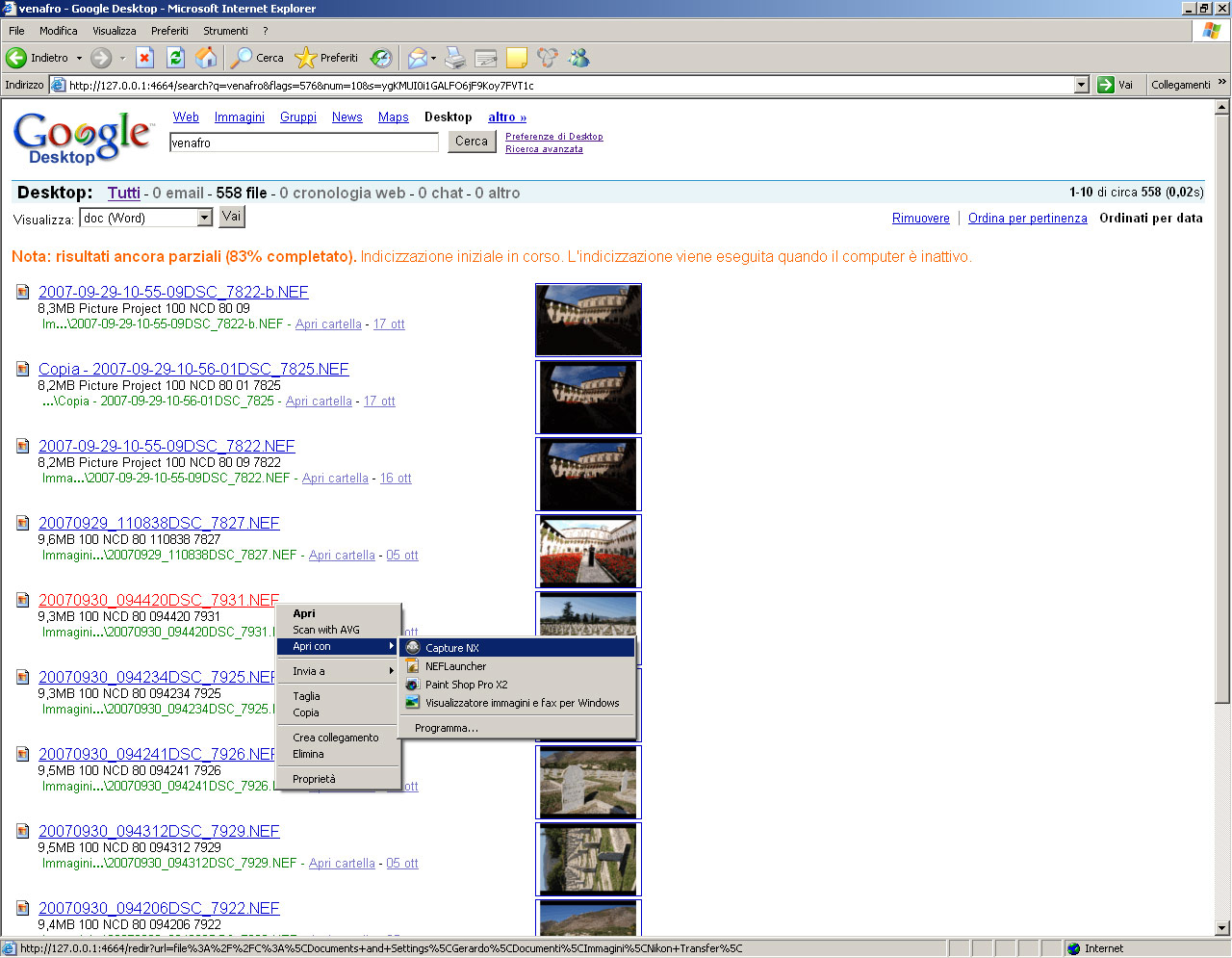Choose Paint Shop Pro X2 from submenu

coord(518,685)
